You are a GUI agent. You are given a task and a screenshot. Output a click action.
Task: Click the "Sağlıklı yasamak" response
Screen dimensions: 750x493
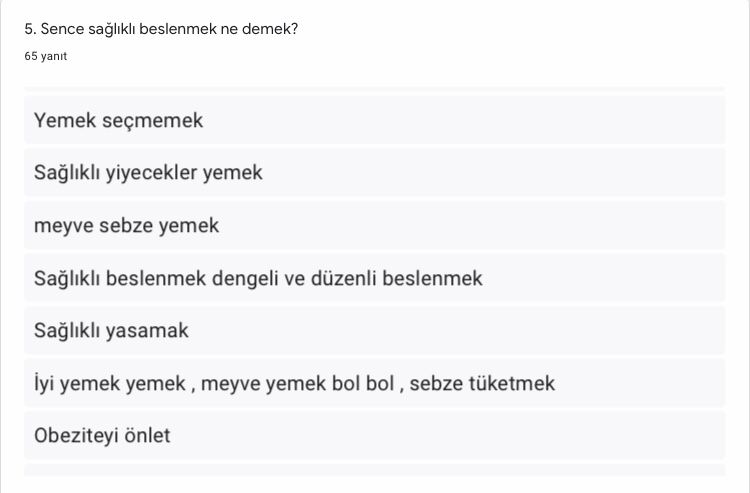[x=375, y=331]
